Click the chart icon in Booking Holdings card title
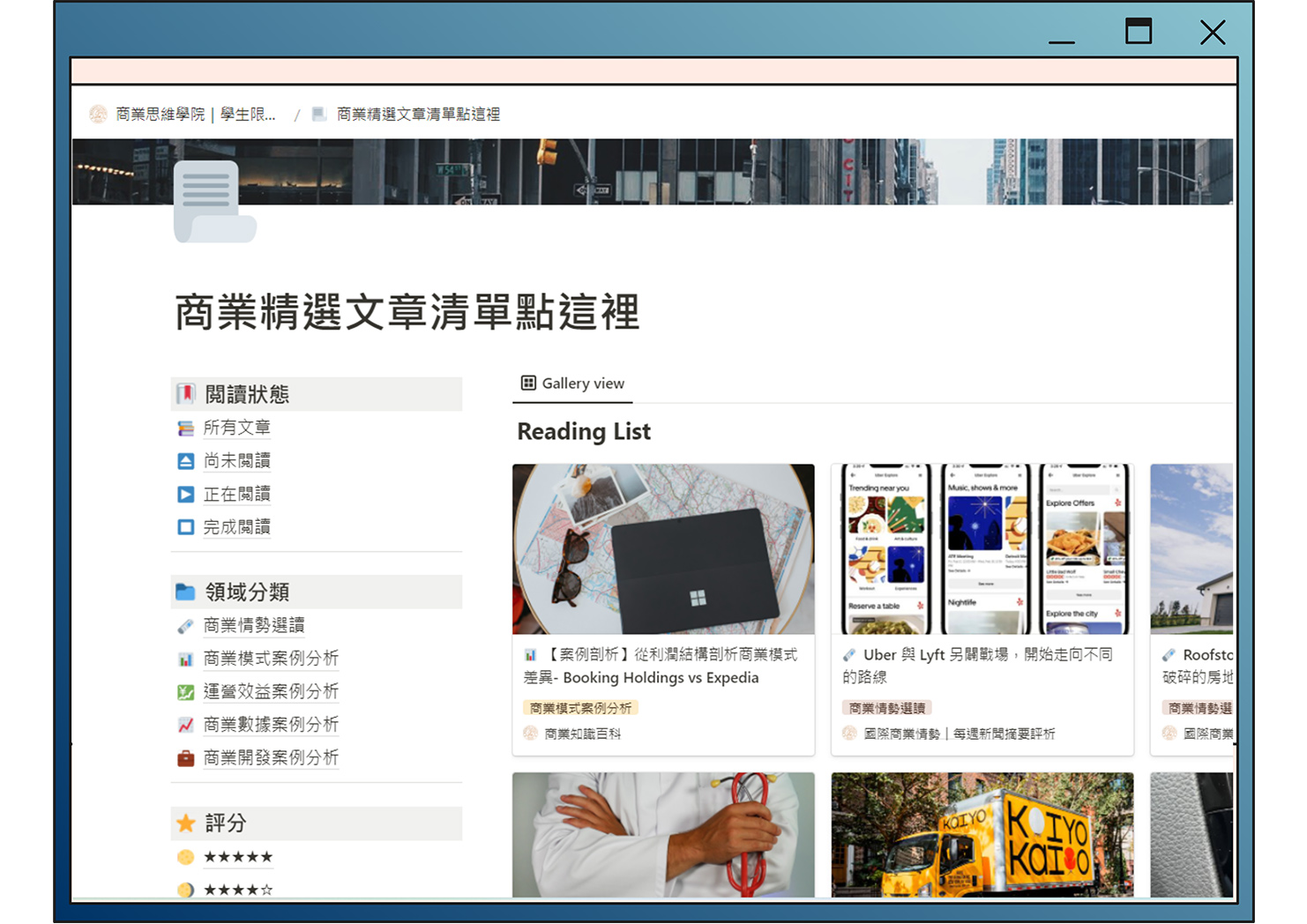Image resolution: width=1307 pixels, height=924 pixels. tap(530, 655)
